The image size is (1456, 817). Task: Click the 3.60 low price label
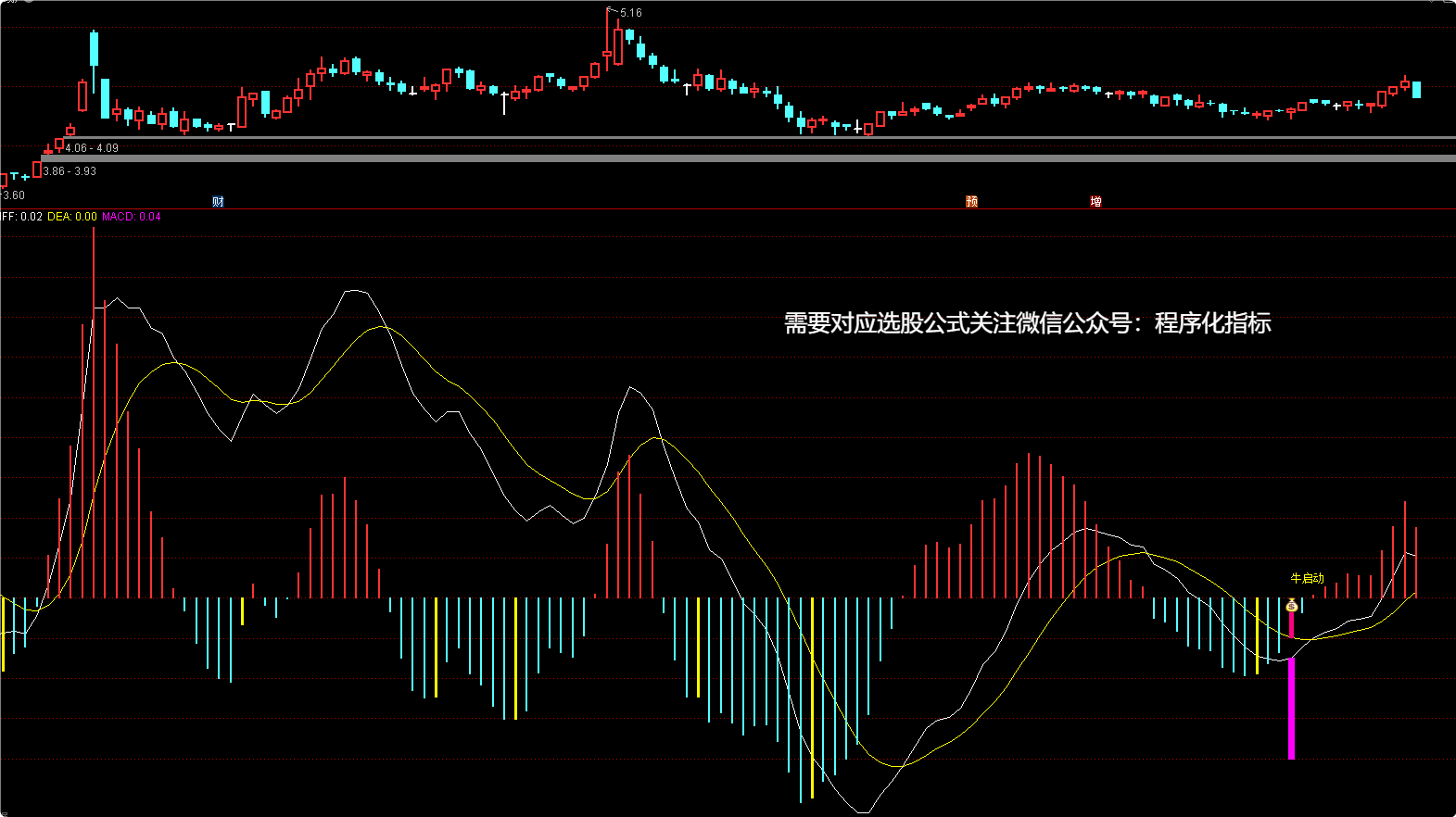click(x=14, y=195)
